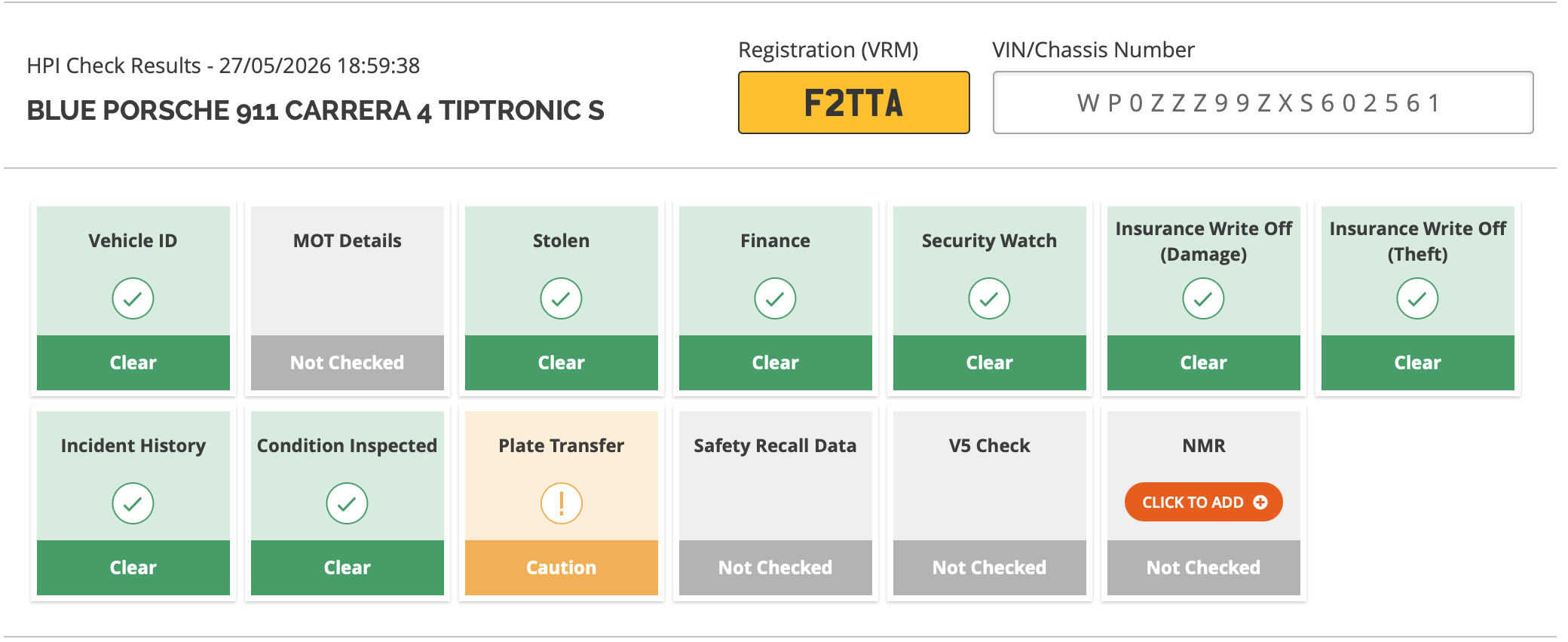View the Incident History Clear result
Viewport: 1568px width, 642px height.
(x=133, y=567)
